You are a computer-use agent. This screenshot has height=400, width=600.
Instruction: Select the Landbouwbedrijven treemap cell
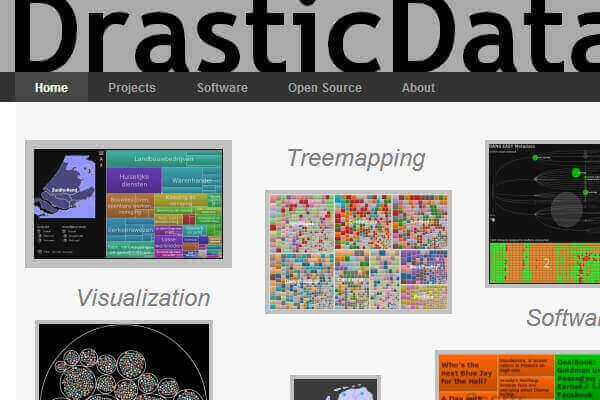(164, 158)
